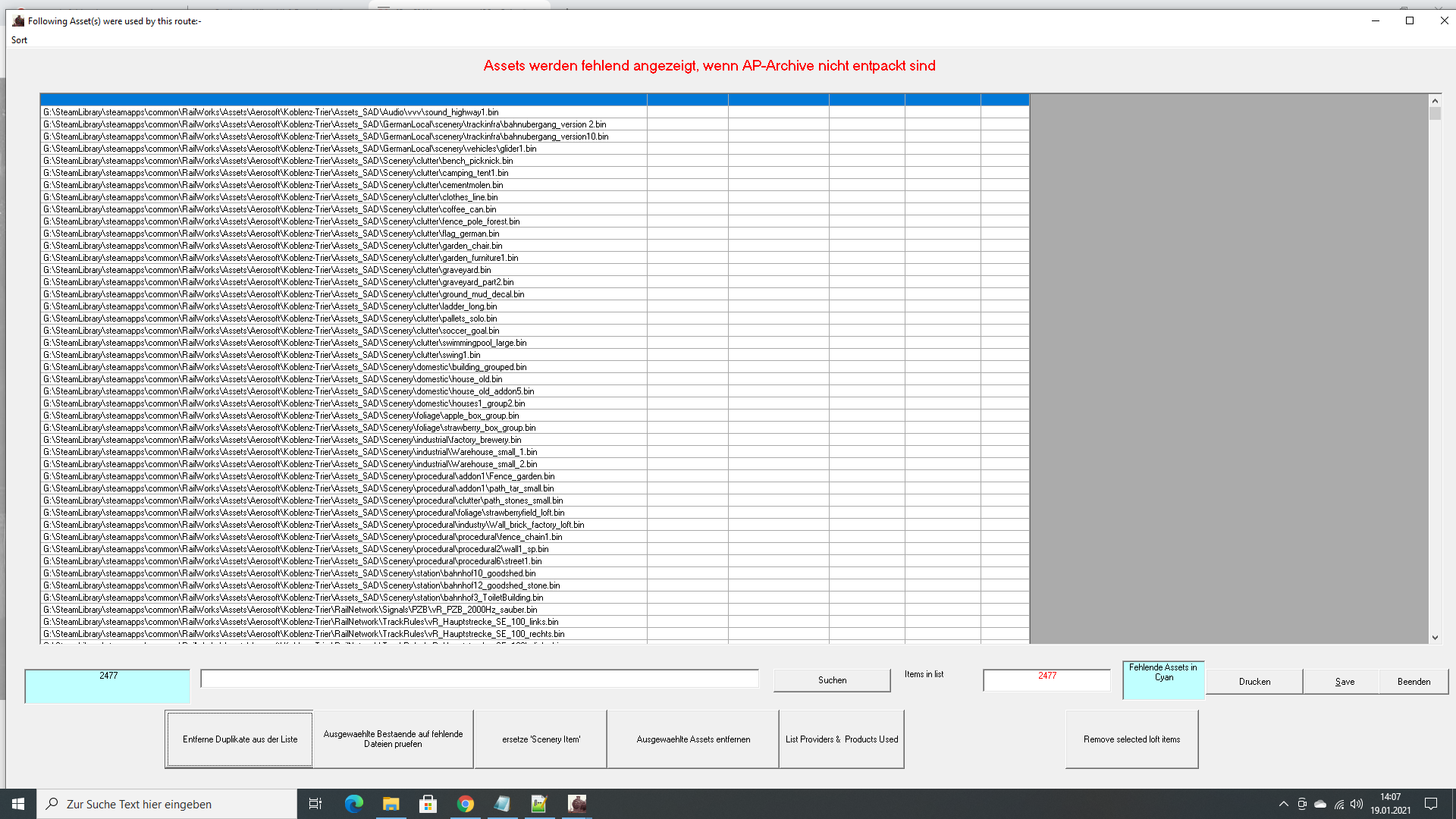Open Microsoft Edge from the taskbar
This screenshot has width=1456, height=819.
(354, 804)
